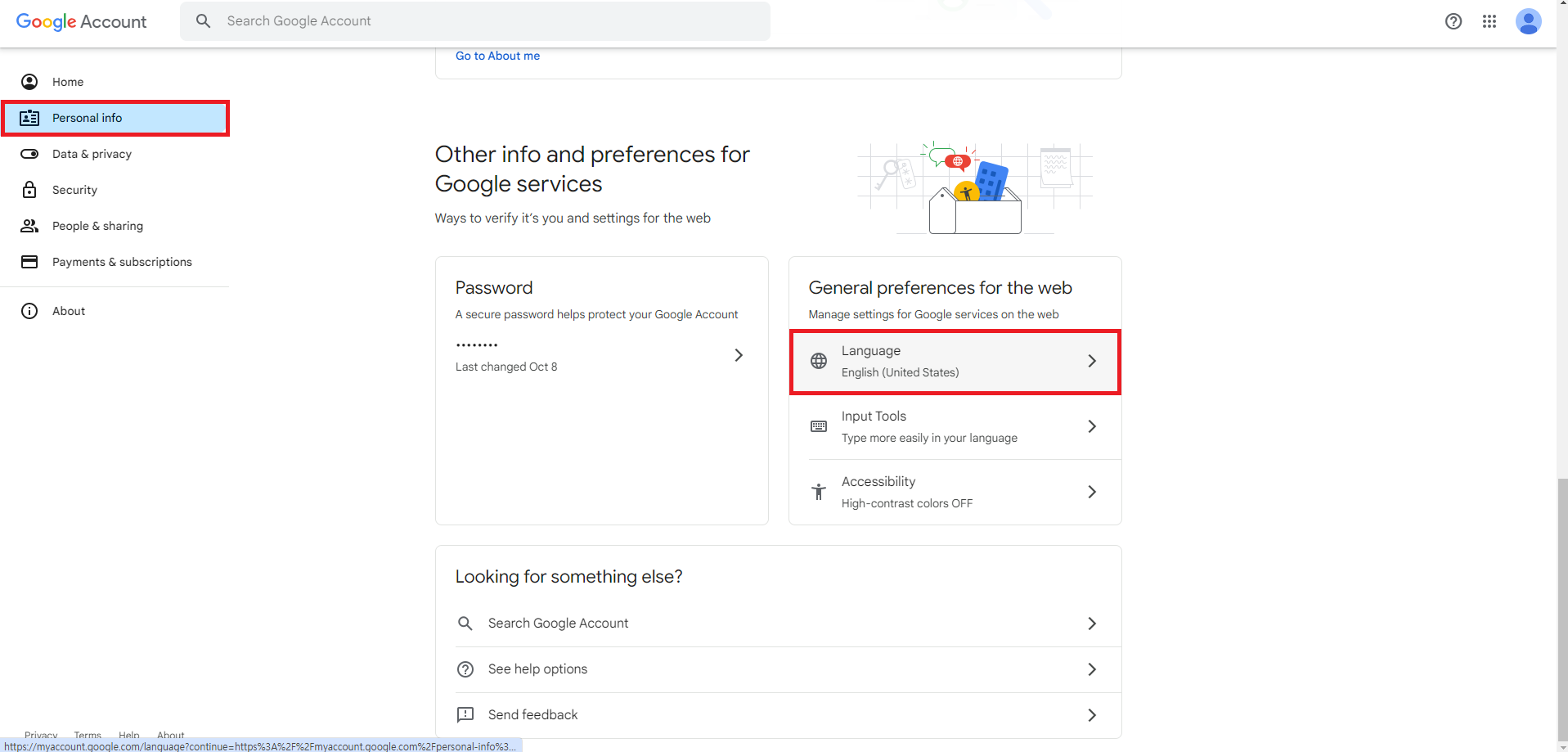Open the Security section
Viewport: 1568px width, 752px height.
(115, 190)
